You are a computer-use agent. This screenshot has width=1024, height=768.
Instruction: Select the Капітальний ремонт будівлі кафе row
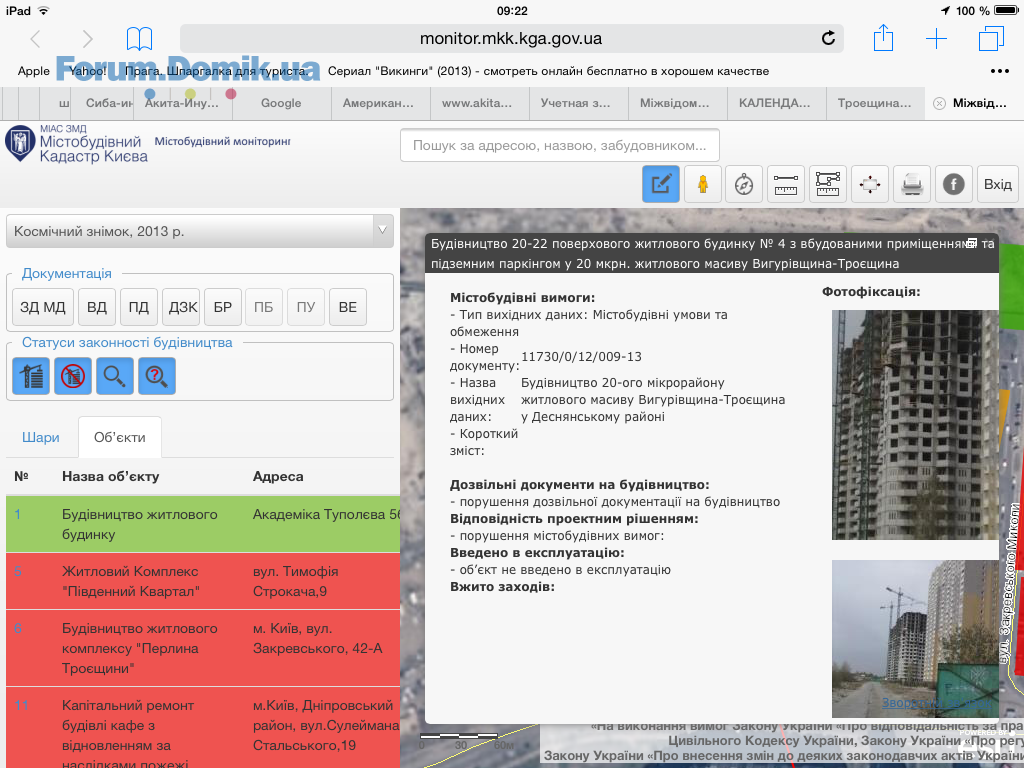pyautogui.click(x=203, y=728)
